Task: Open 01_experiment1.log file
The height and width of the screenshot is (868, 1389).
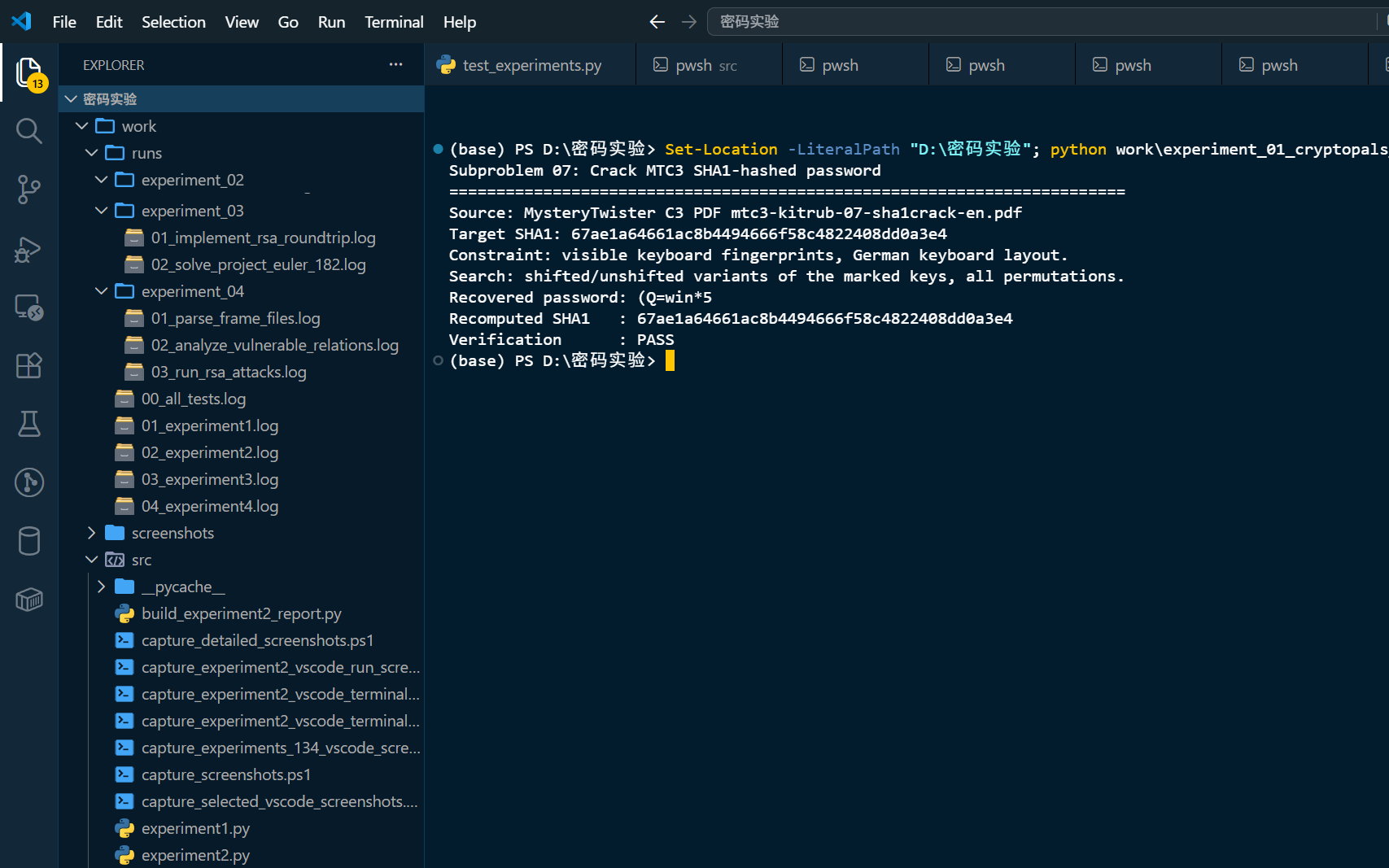Action: click(209, 425)
